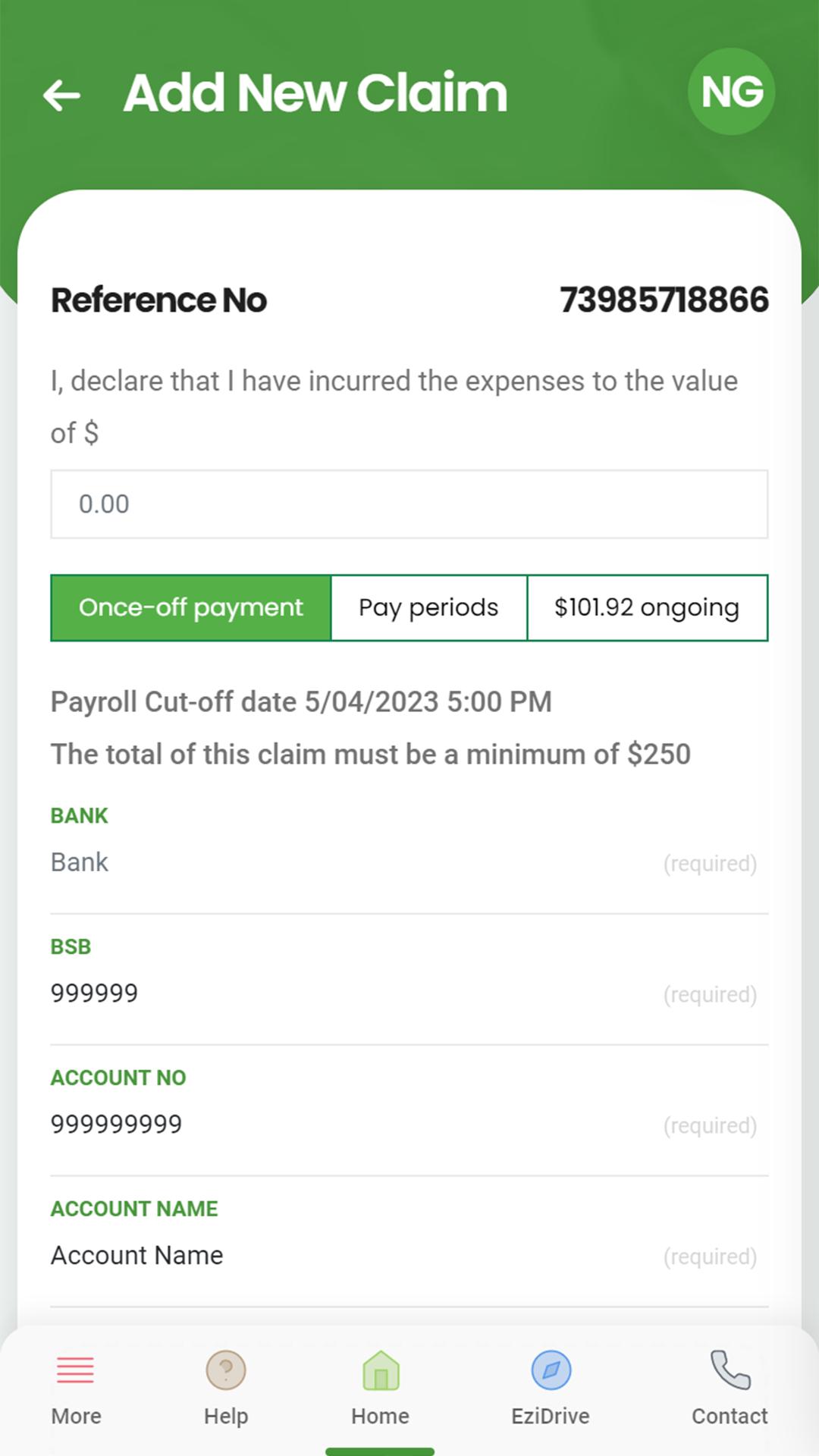The width and height of the screenshot is (819, 1456).
Task: Go back using the left arrow
Action: coord(62,95)
